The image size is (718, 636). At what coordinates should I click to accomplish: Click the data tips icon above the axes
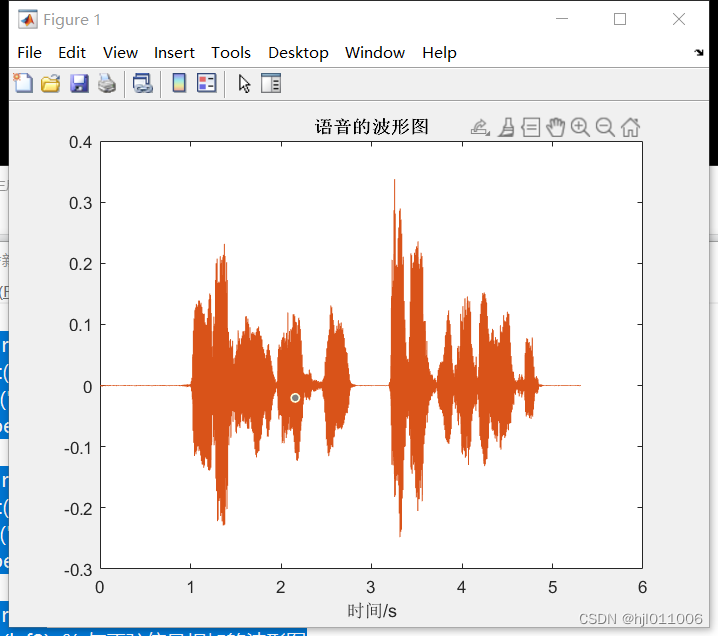tap(531, 127)
